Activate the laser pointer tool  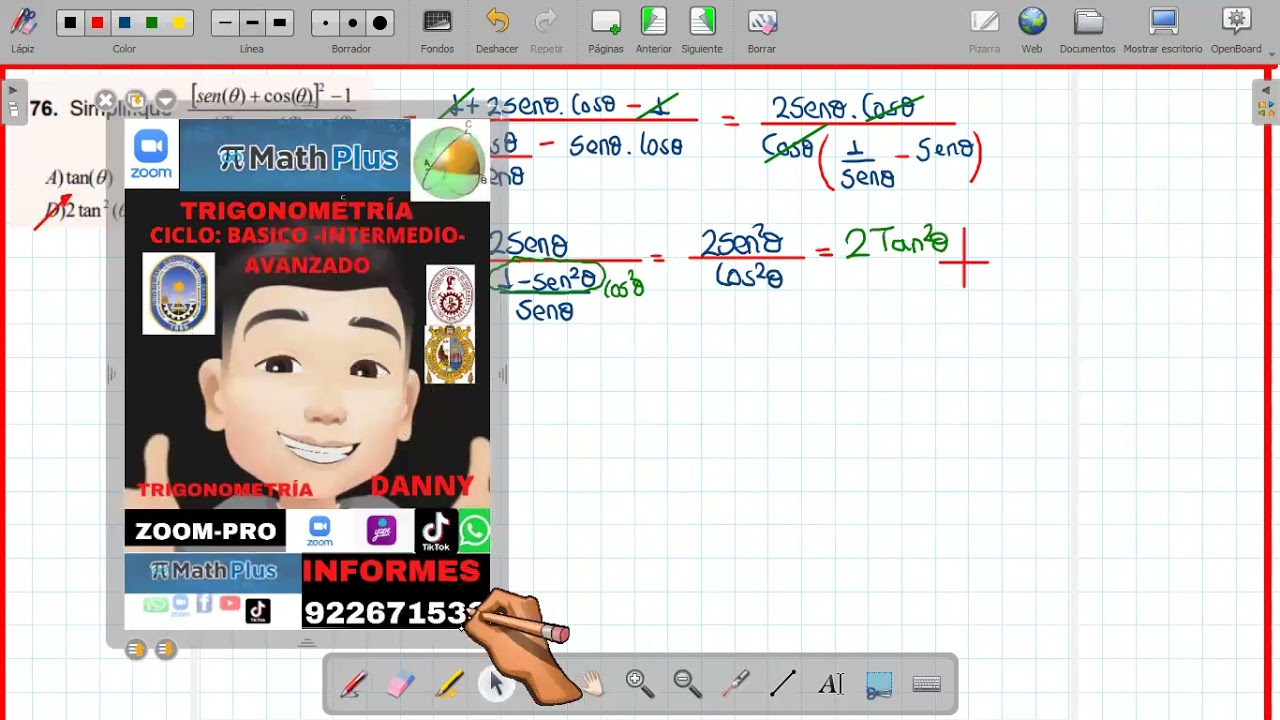click(735, 684)
